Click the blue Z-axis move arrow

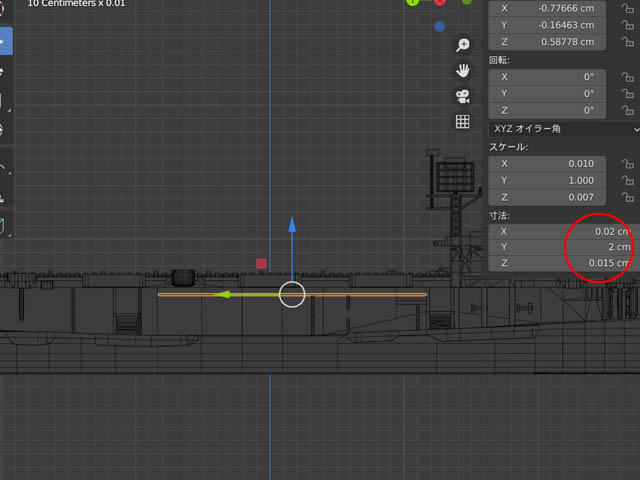point(292,225)
